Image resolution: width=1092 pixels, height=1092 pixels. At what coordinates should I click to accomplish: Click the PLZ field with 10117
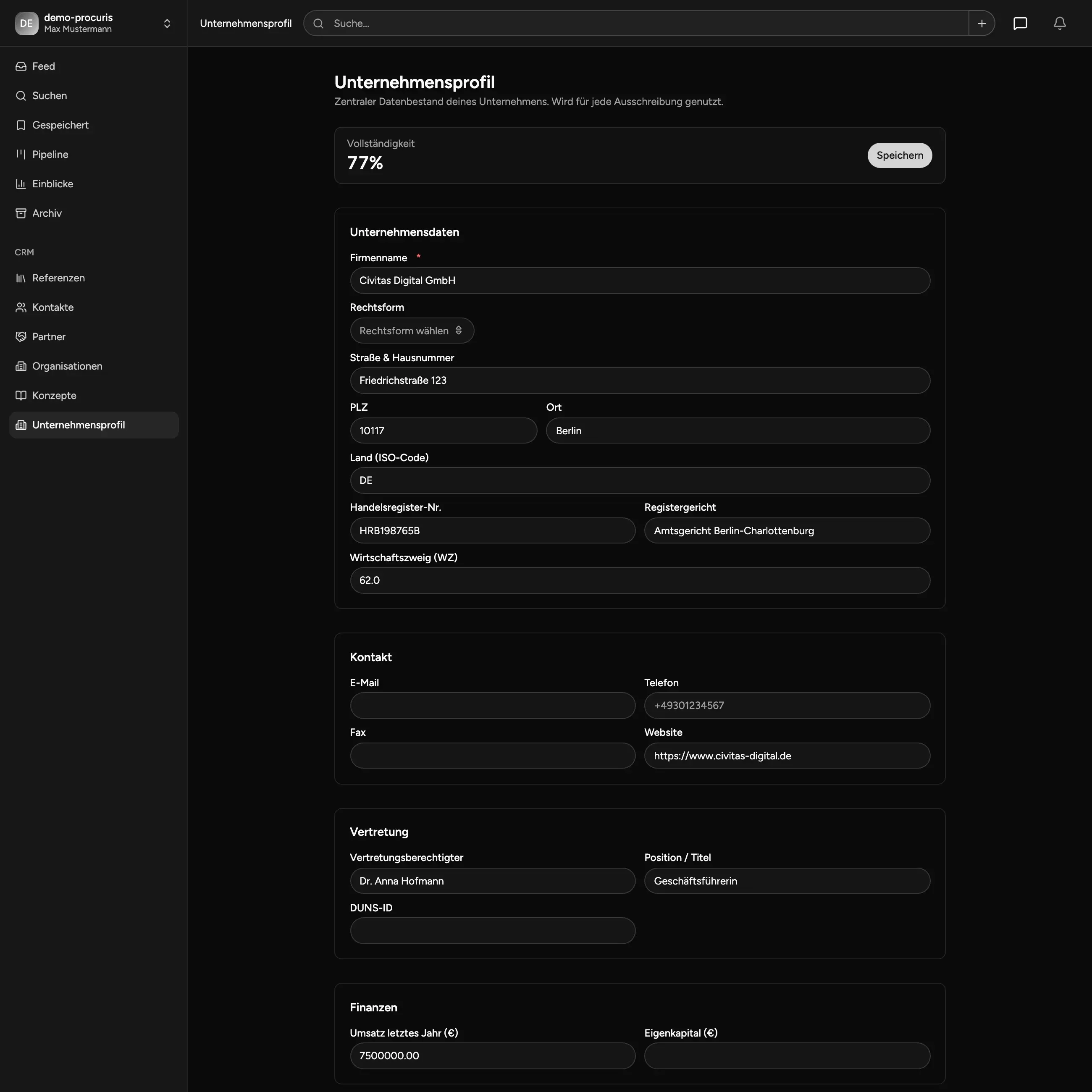[443, 430]
